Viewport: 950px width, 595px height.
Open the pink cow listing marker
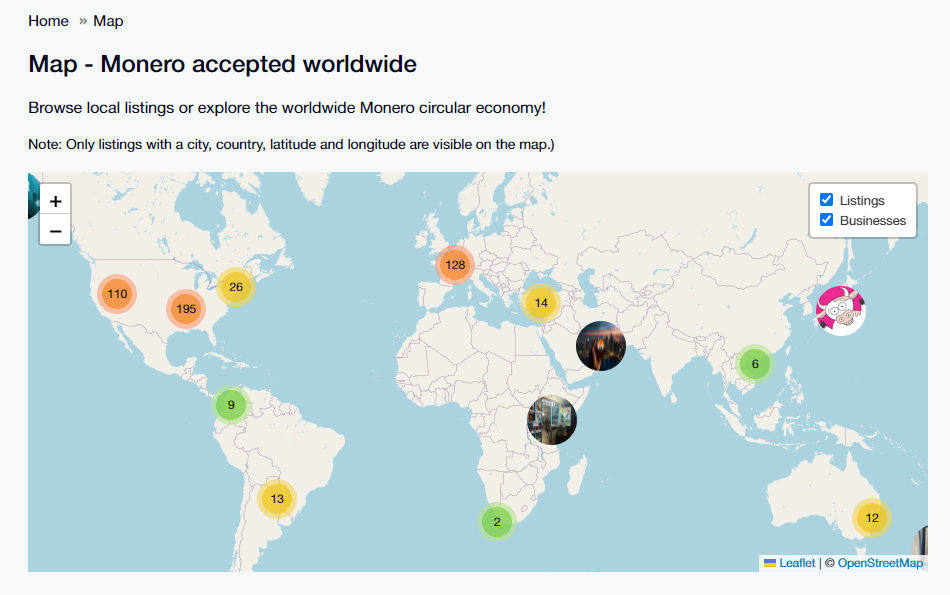(840, 311)
